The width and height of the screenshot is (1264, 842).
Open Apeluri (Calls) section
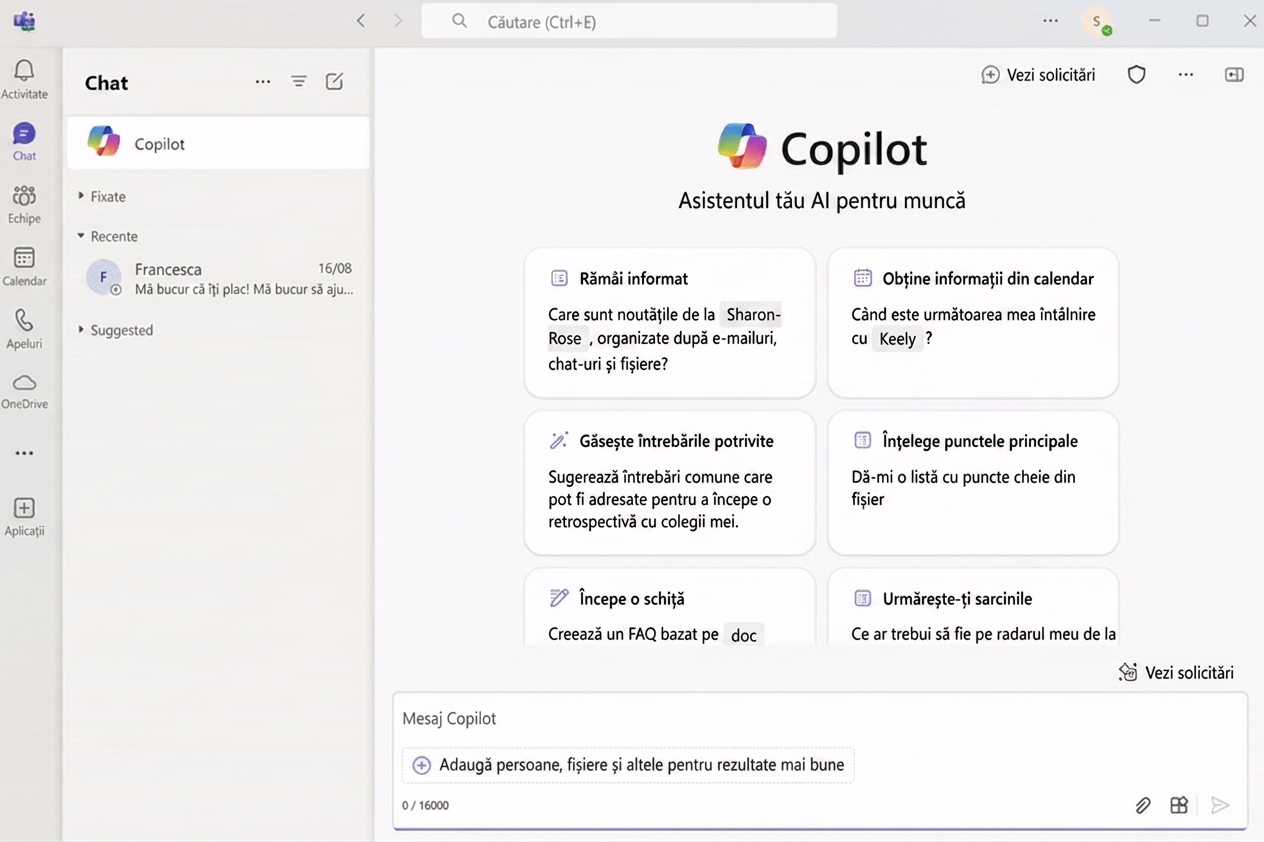point(24,328)
